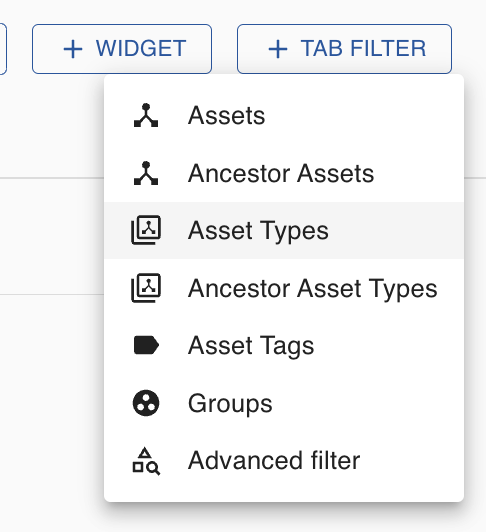Viewport: 486px width, 532px height.
Task: Open the Advanced filter option
Action: pyautogui.click(x=284, y=460)
